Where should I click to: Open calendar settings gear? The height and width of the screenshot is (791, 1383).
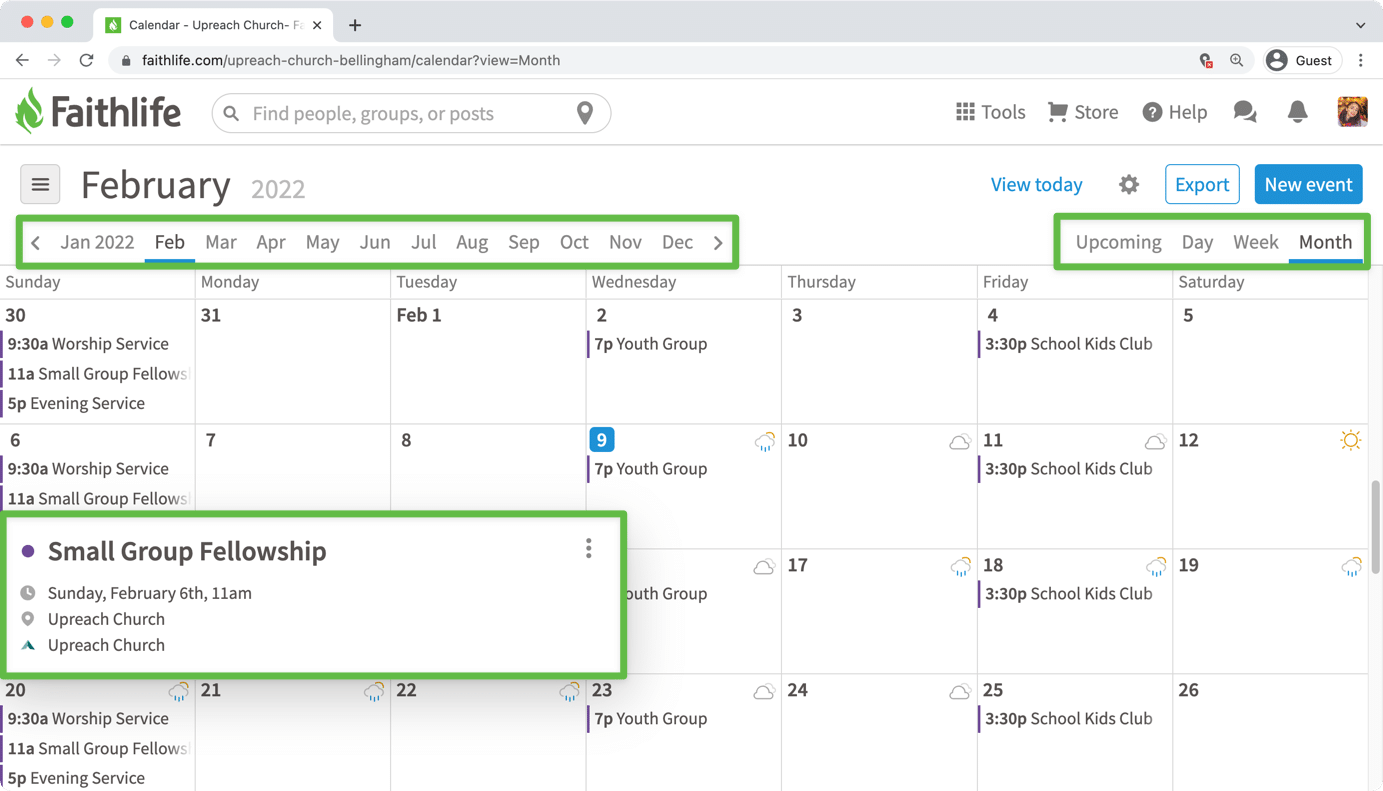(1129, 184)
